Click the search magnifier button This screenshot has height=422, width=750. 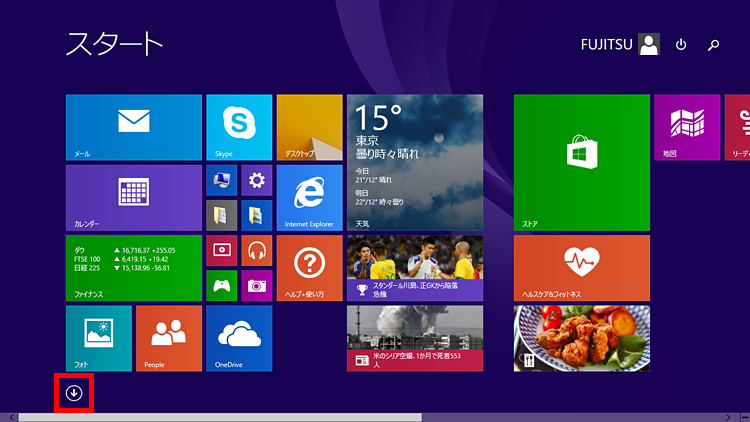[x=713, y=45]
